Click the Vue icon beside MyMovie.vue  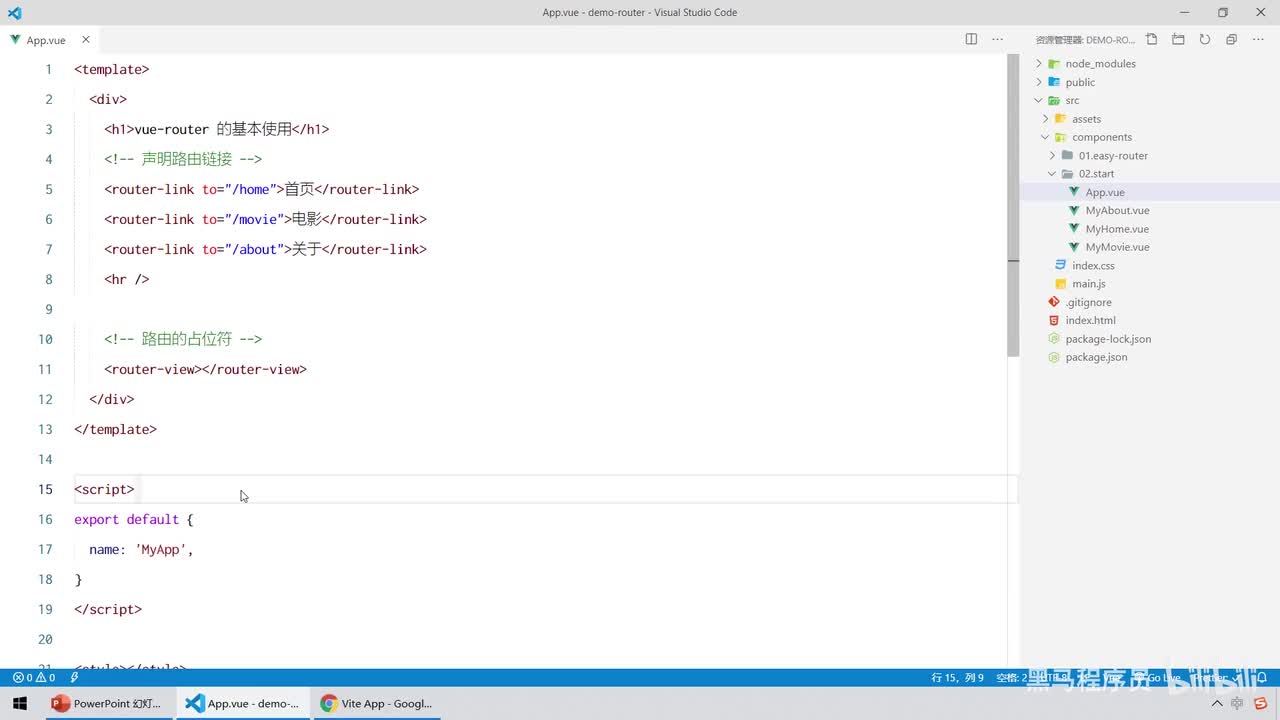point(1074,247)
